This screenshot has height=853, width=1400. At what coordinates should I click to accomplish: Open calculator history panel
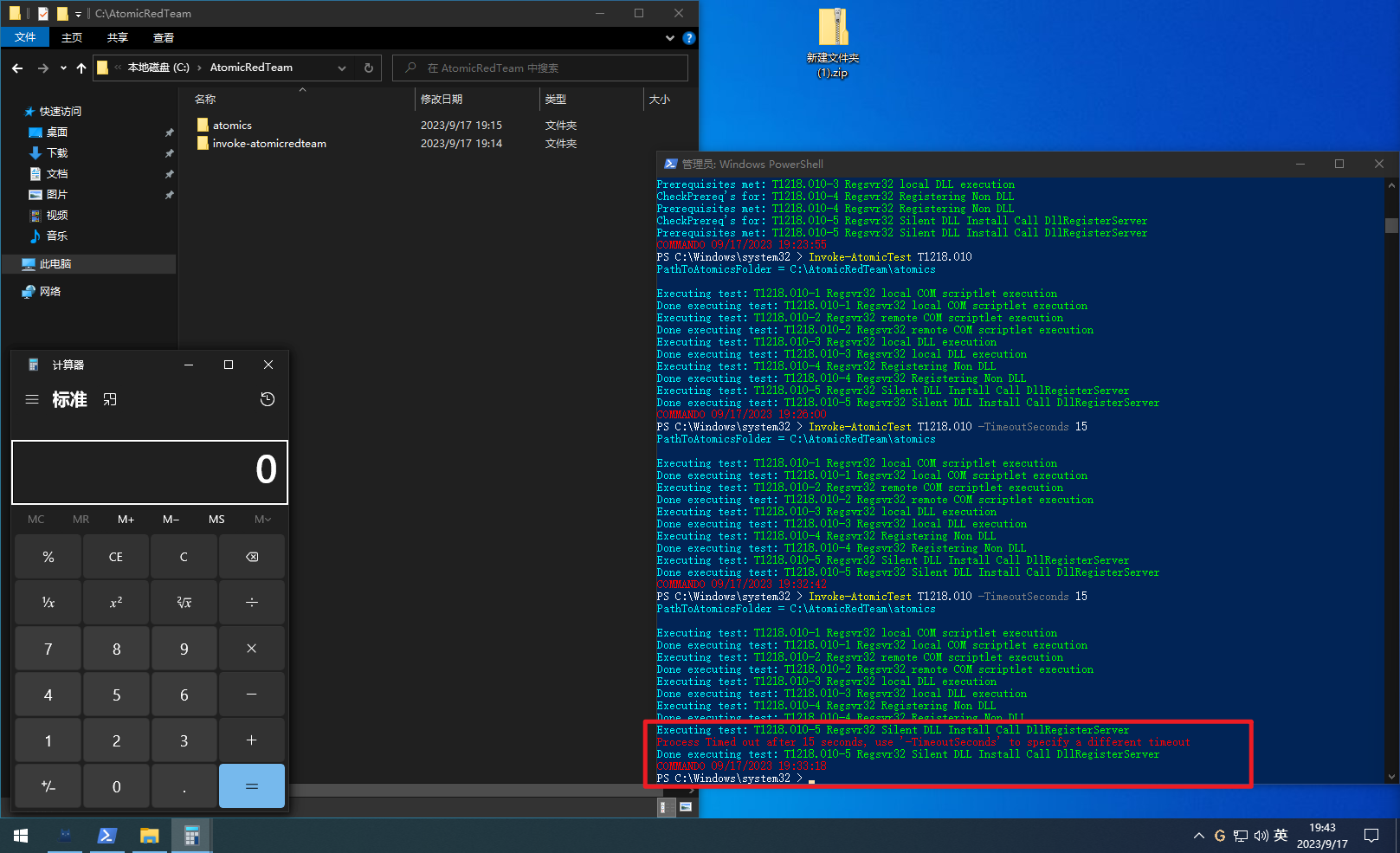(268, 399)
